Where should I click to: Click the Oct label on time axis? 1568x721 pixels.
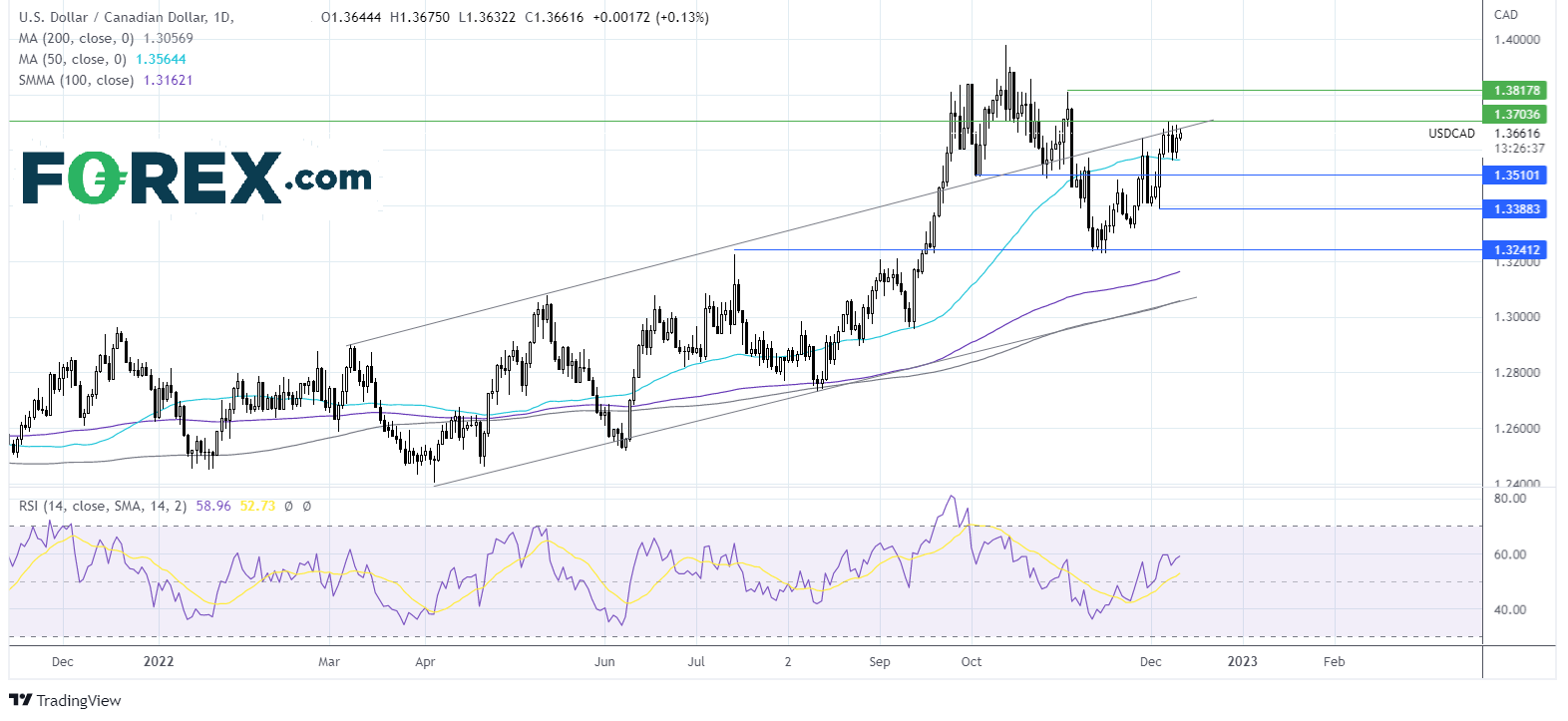pos(972,661)
